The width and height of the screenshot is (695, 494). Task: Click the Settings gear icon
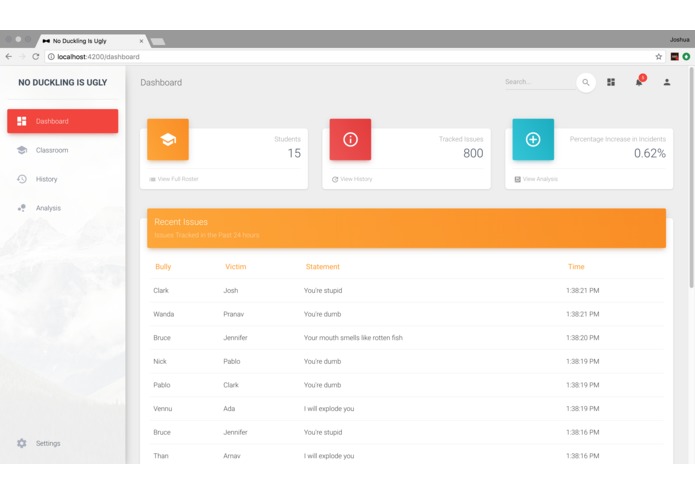[x=22, y=443]
